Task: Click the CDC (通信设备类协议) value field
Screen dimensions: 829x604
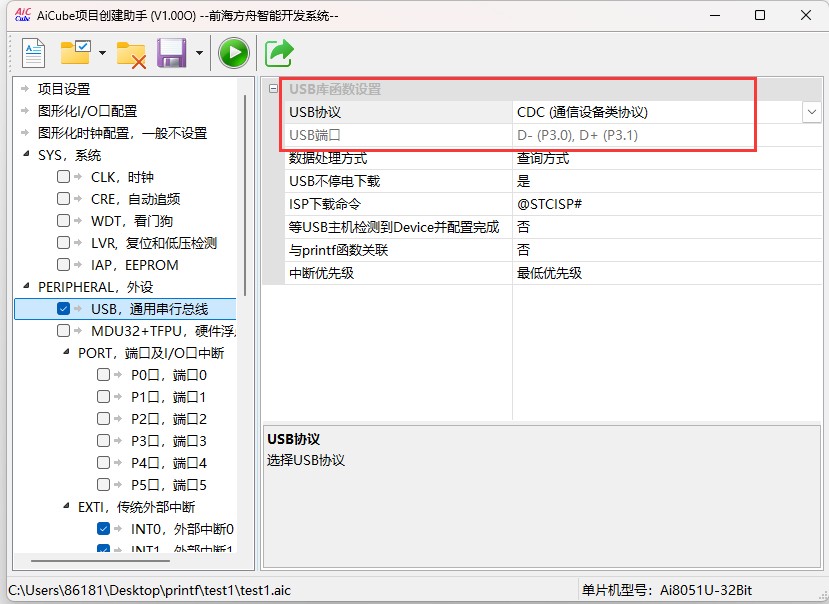Action: tap(657, 112)
